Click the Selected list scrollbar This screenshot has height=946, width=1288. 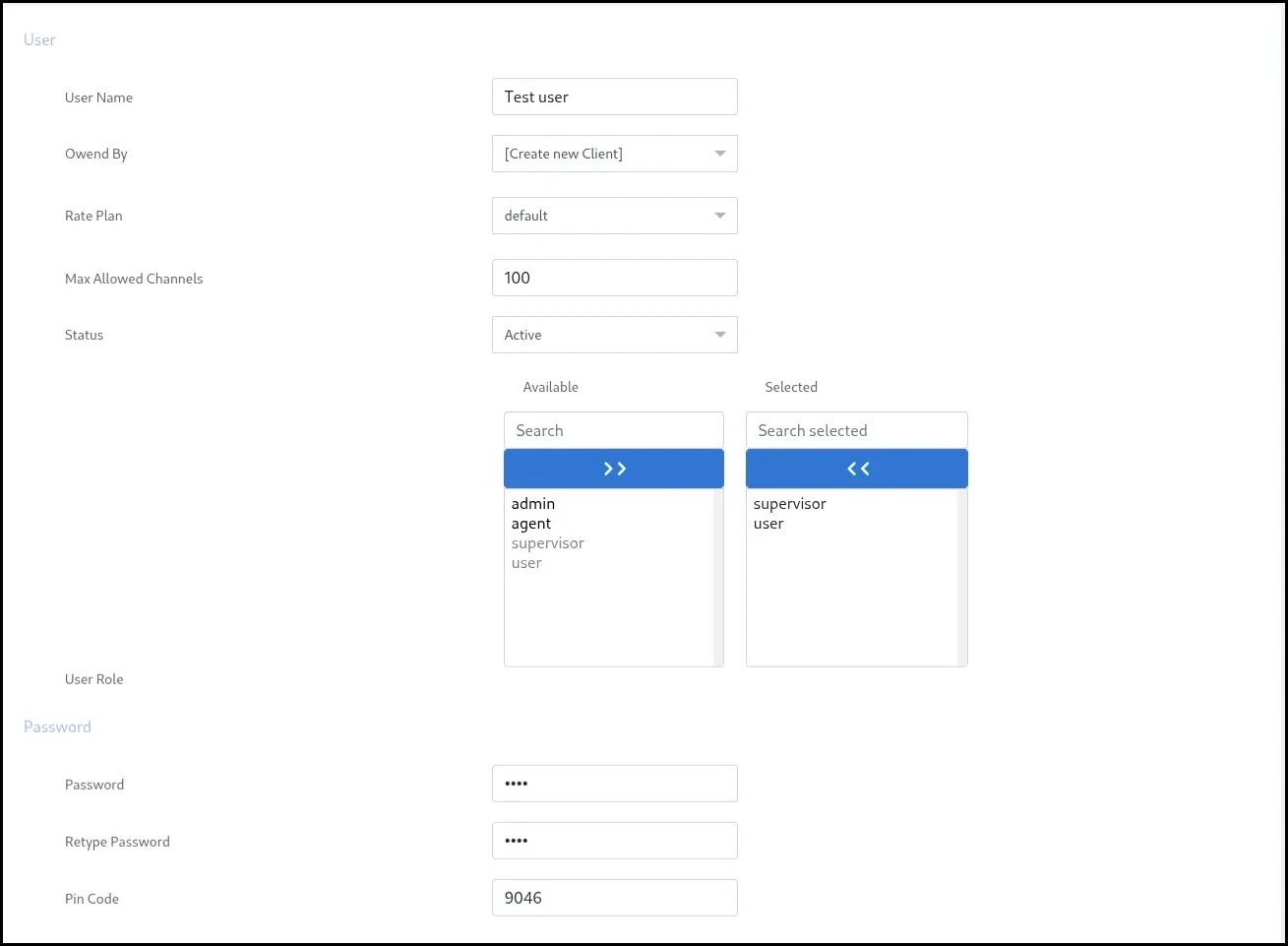[x=962, y=577]
